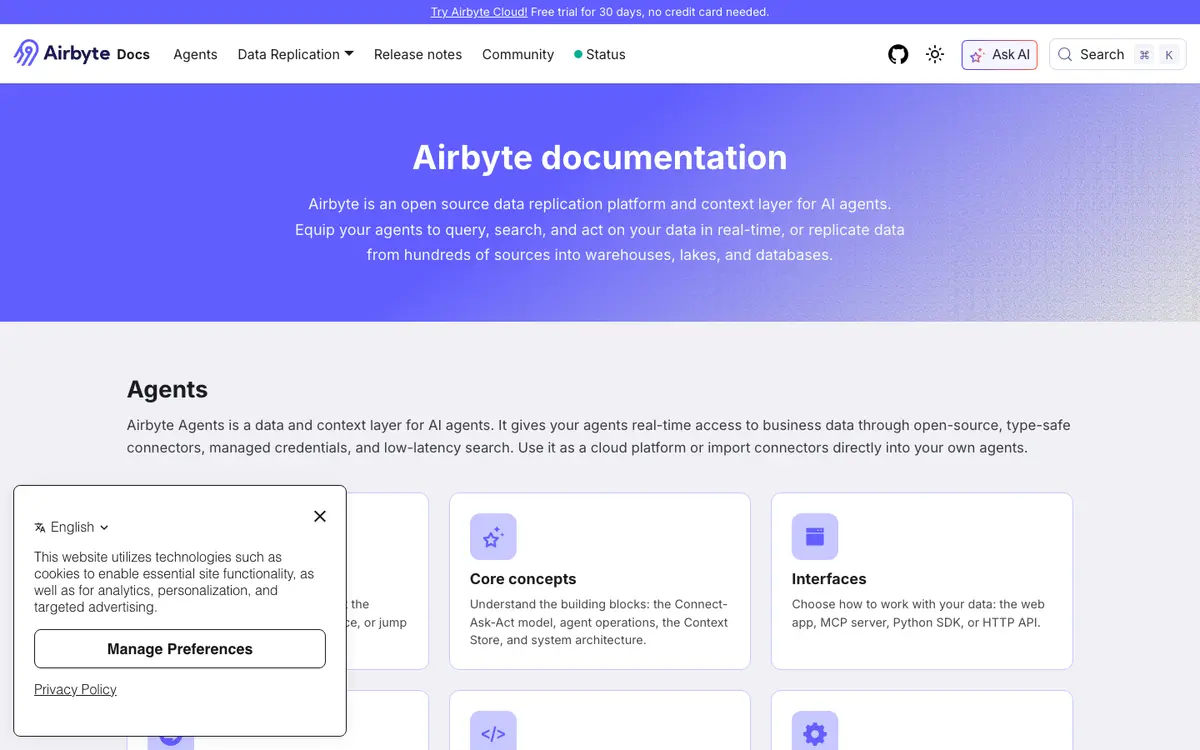This screenshot has height=750, width=1200.
Task: Click the Core concepts description text
Action: coord(599,622)
